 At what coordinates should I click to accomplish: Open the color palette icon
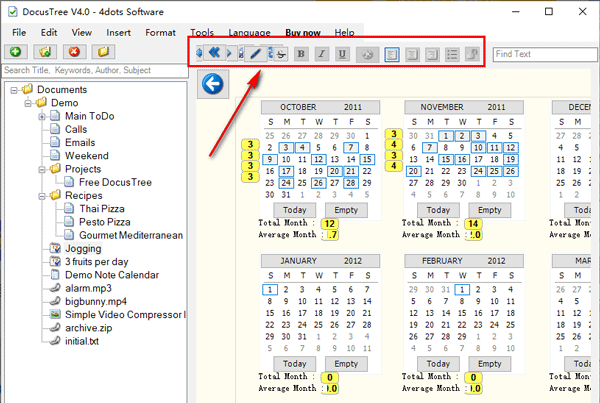point(367,55)
